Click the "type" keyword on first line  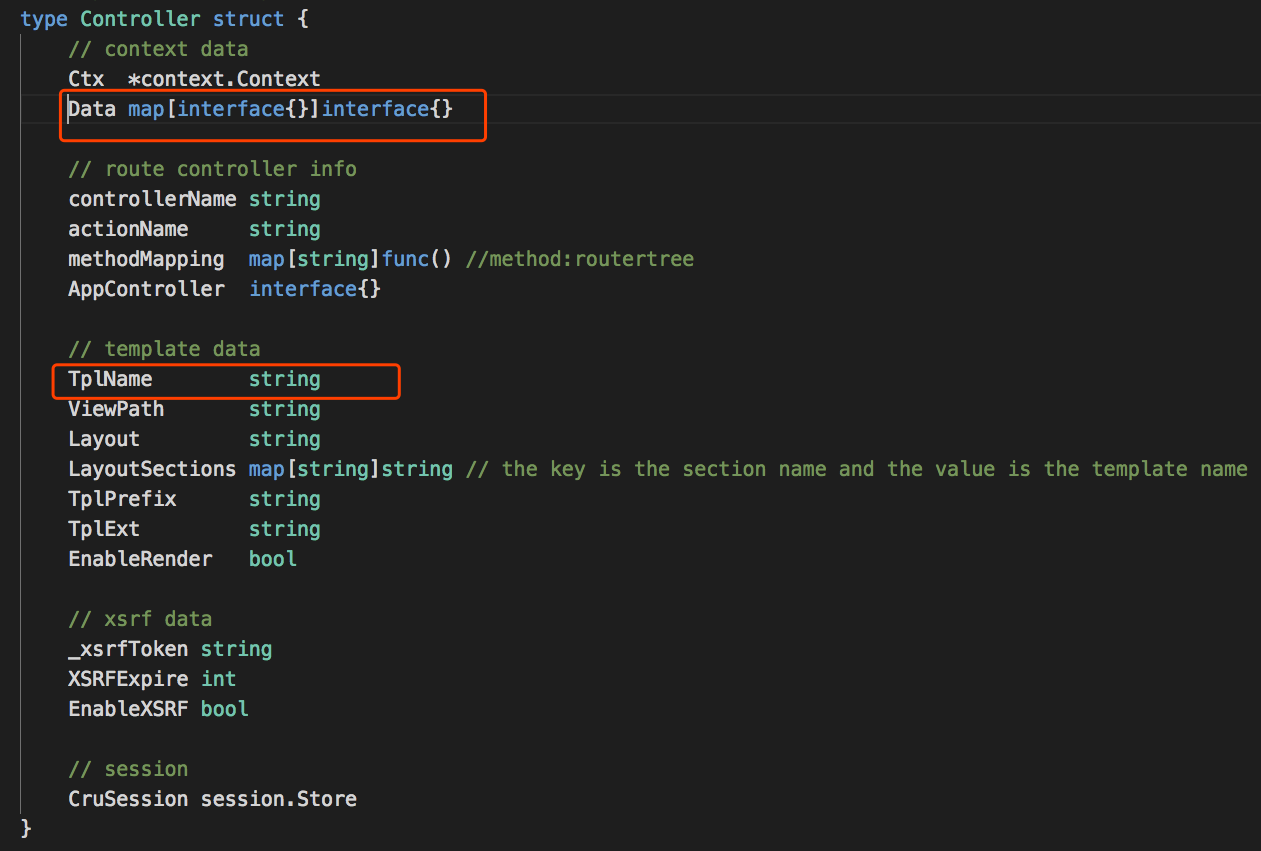[44, 19]
